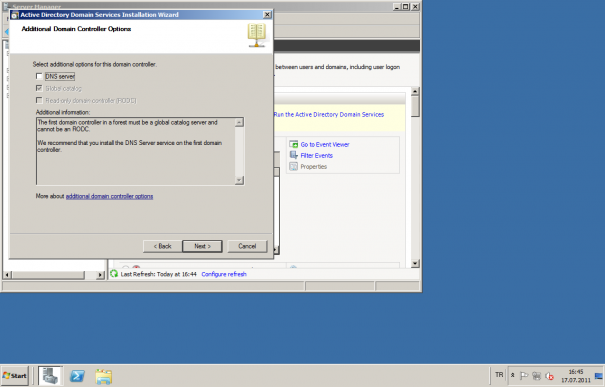Go back with the Back button
The image size is (605, 387).
pos(162,246)
